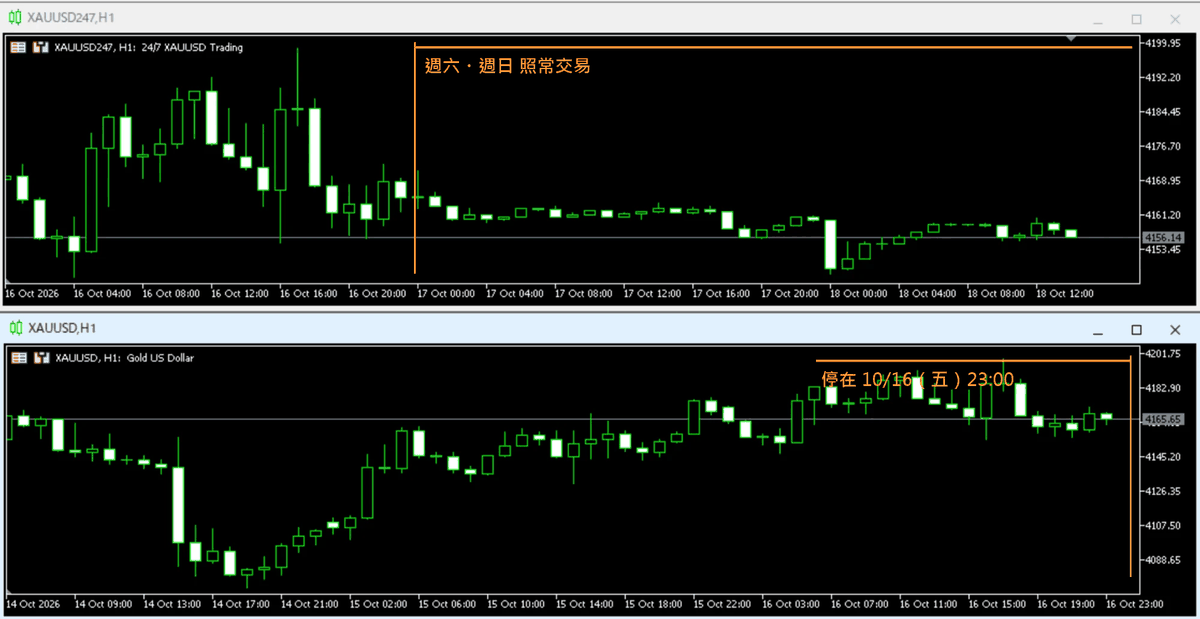
Task: Close the XAUUSD247,H1 chart window
Action: 1175,19
